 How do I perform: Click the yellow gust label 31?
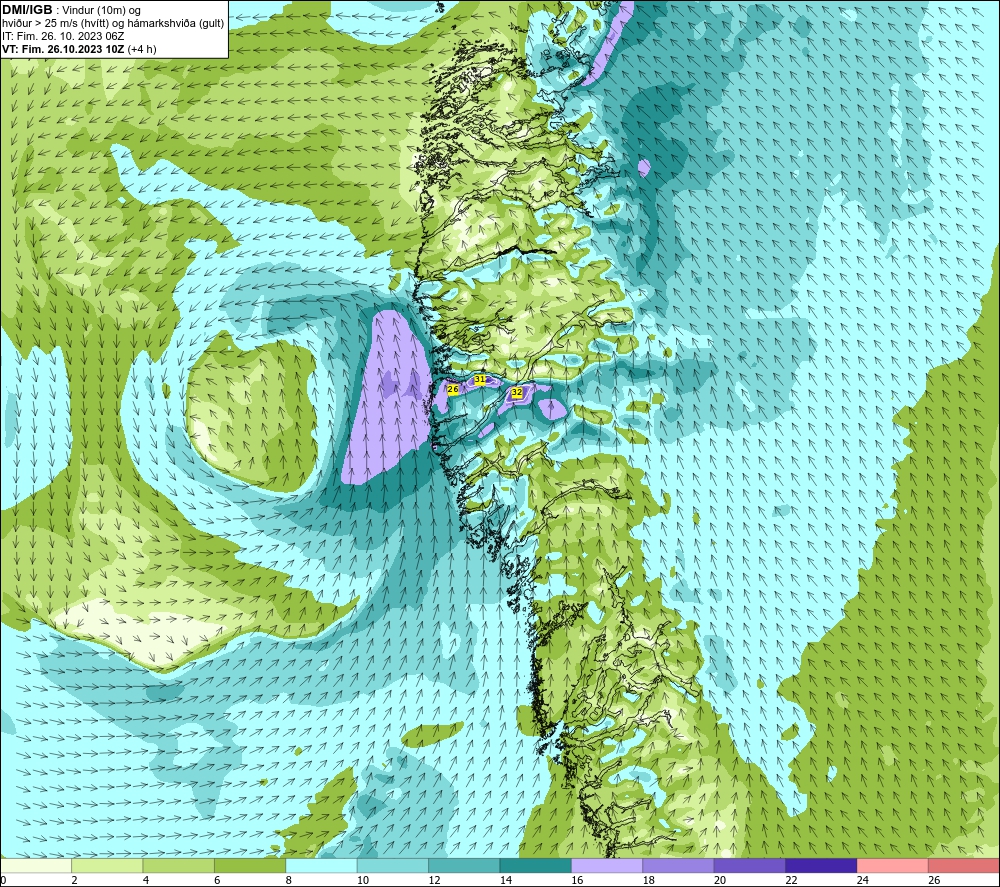click(x=480, y=379)
